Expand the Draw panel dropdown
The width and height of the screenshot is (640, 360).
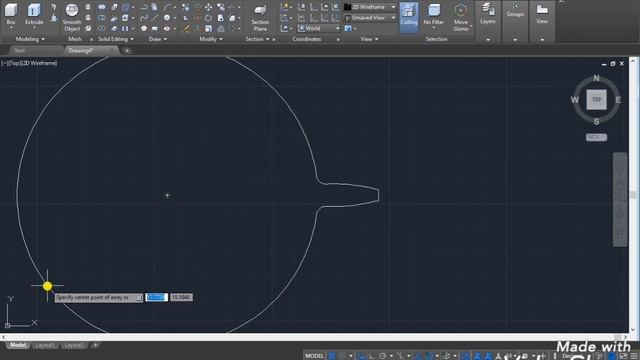tap(158, 39)
